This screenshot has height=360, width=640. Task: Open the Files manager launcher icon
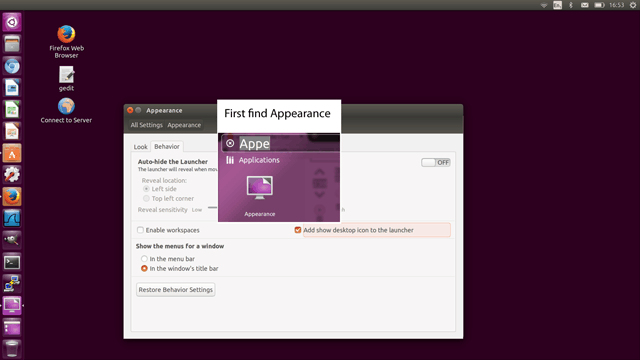coord(12,44)
